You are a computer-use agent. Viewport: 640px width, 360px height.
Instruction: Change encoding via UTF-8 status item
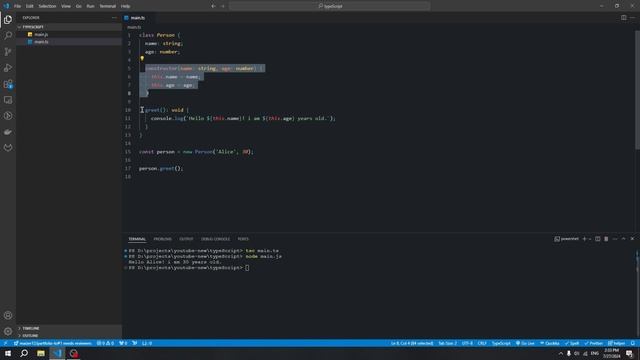pyautogui.click(x=467, y=343)
